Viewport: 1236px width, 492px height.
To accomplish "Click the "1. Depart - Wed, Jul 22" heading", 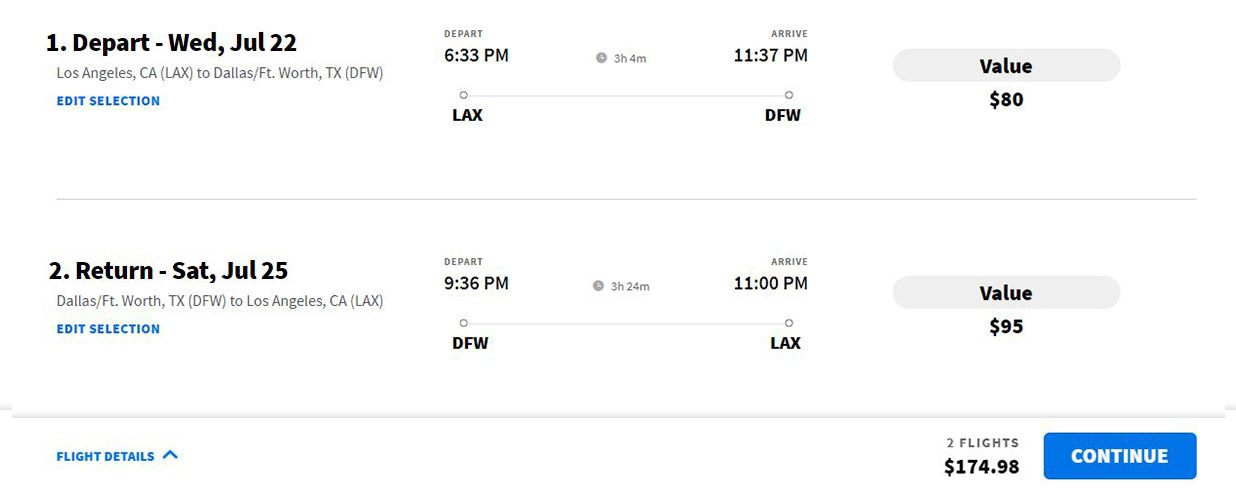I will [x=171, y=43].
